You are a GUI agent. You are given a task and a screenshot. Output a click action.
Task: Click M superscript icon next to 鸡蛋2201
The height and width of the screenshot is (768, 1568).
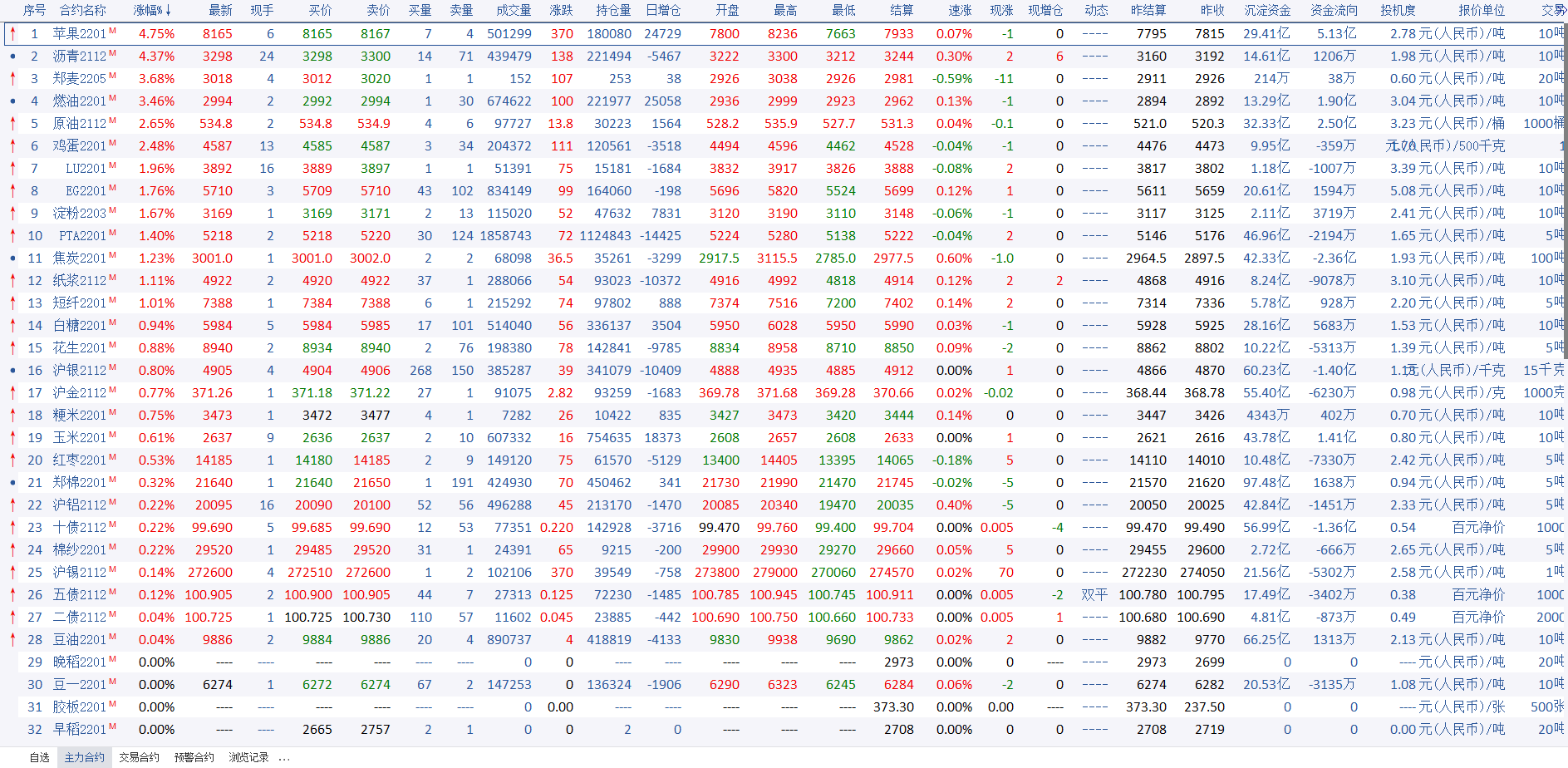coord(112,143)
